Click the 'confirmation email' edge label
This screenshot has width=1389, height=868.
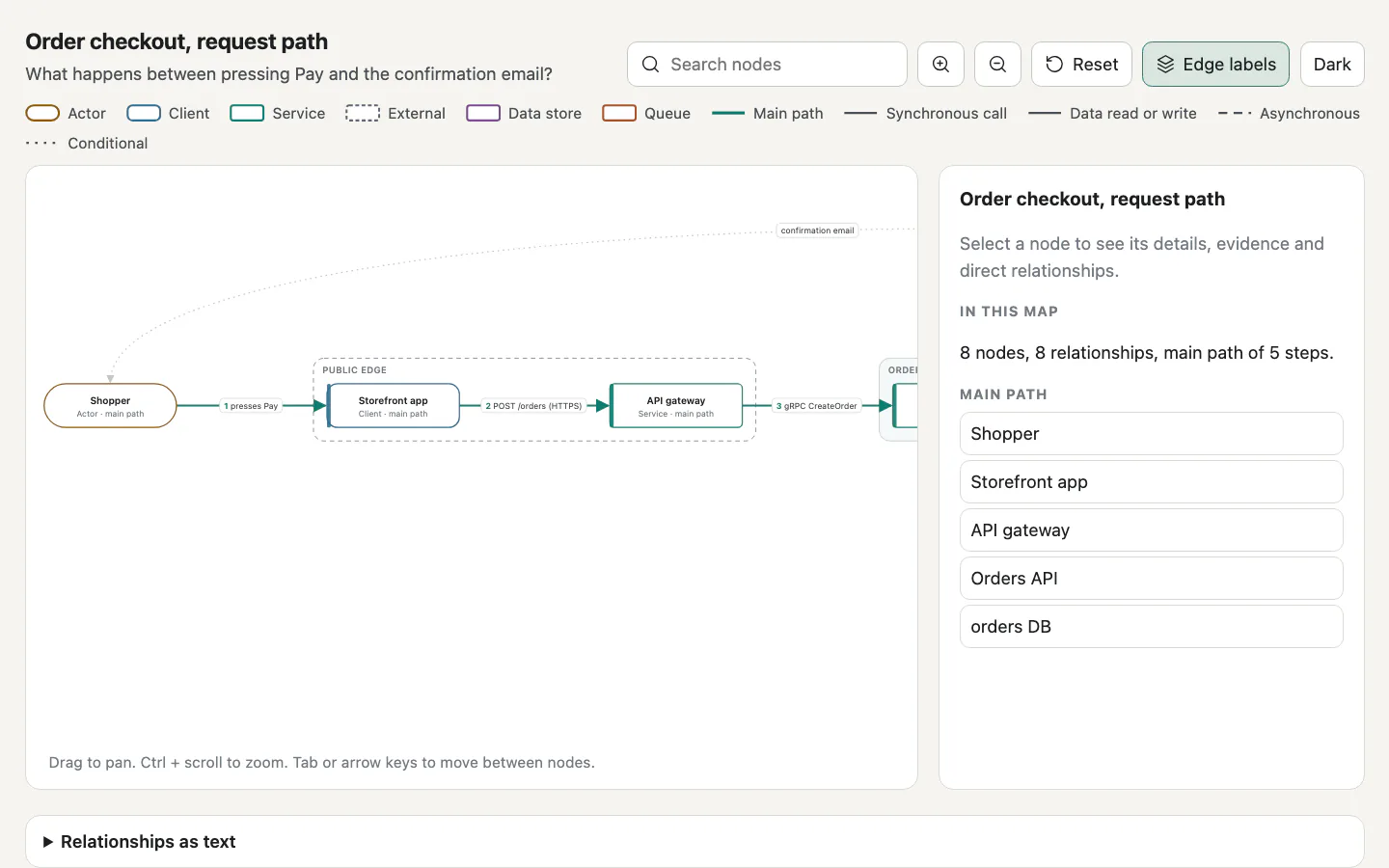(x=817, y=231)
